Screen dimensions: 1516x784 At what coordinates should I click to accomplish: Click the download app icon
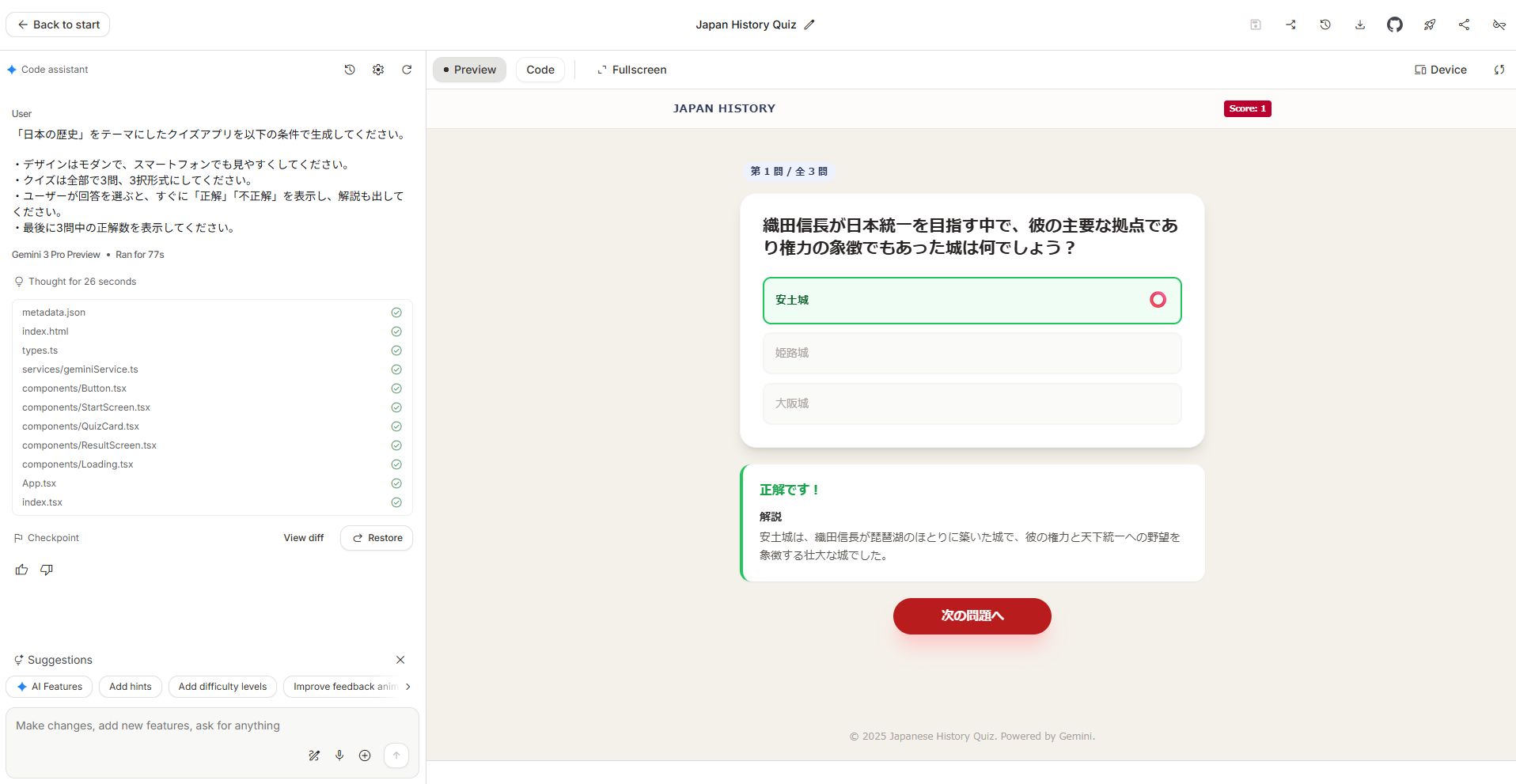(1359, 25)
